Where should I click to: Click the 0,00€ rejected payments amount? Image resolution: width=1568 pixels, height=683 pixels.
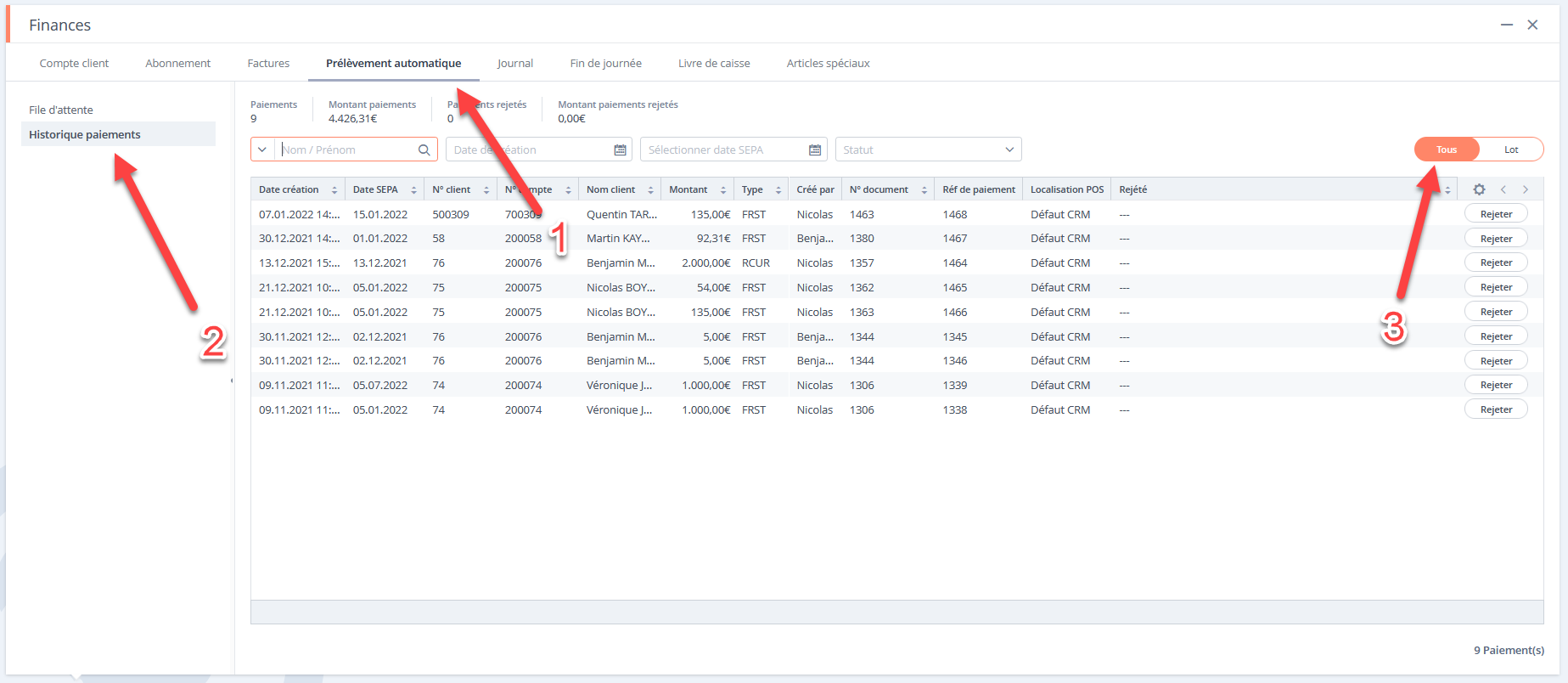pyautogui.click(x=571, y=119)
